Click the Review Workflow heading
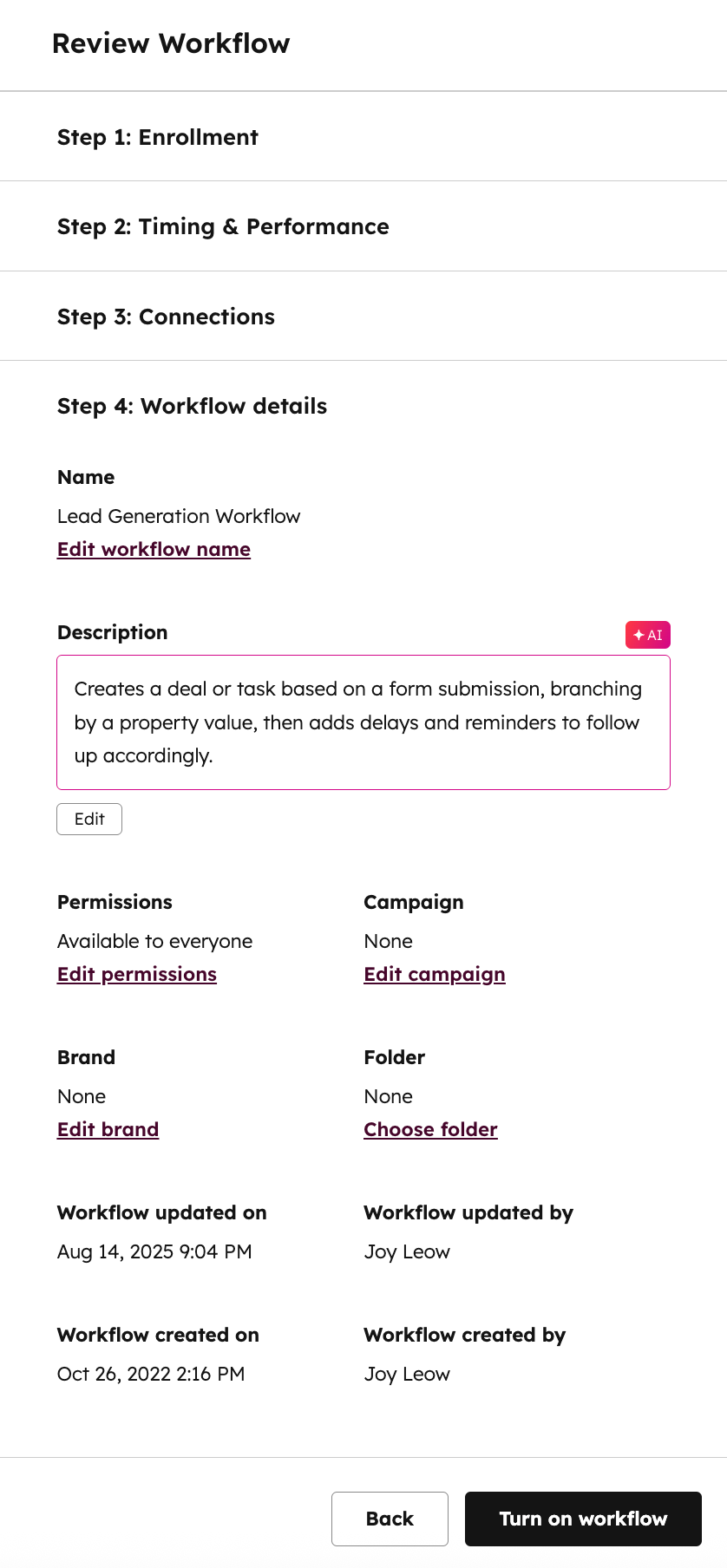The height and width of the screenshot is (1568, 727). tap(171, 42)
